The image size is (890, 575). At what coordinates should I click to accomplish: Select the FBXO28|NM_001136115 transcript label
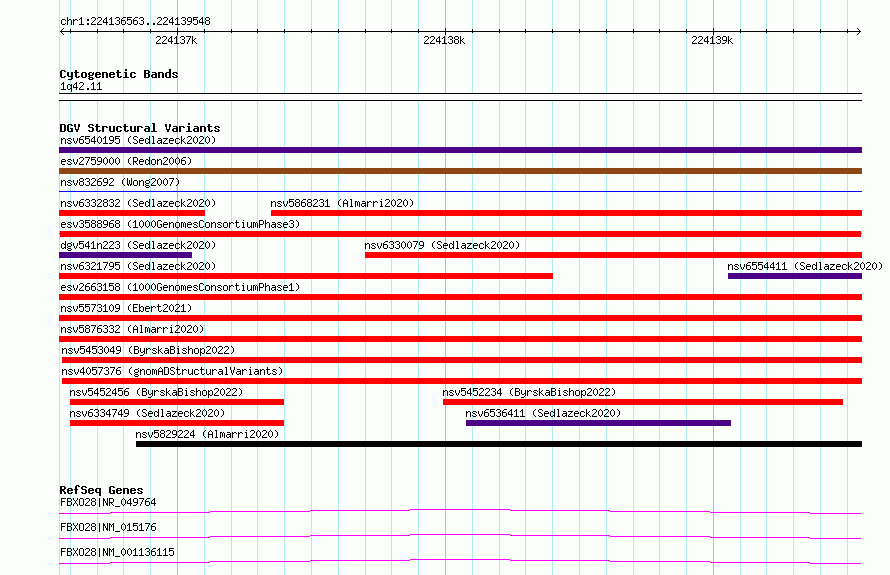[x=117, y=552]
